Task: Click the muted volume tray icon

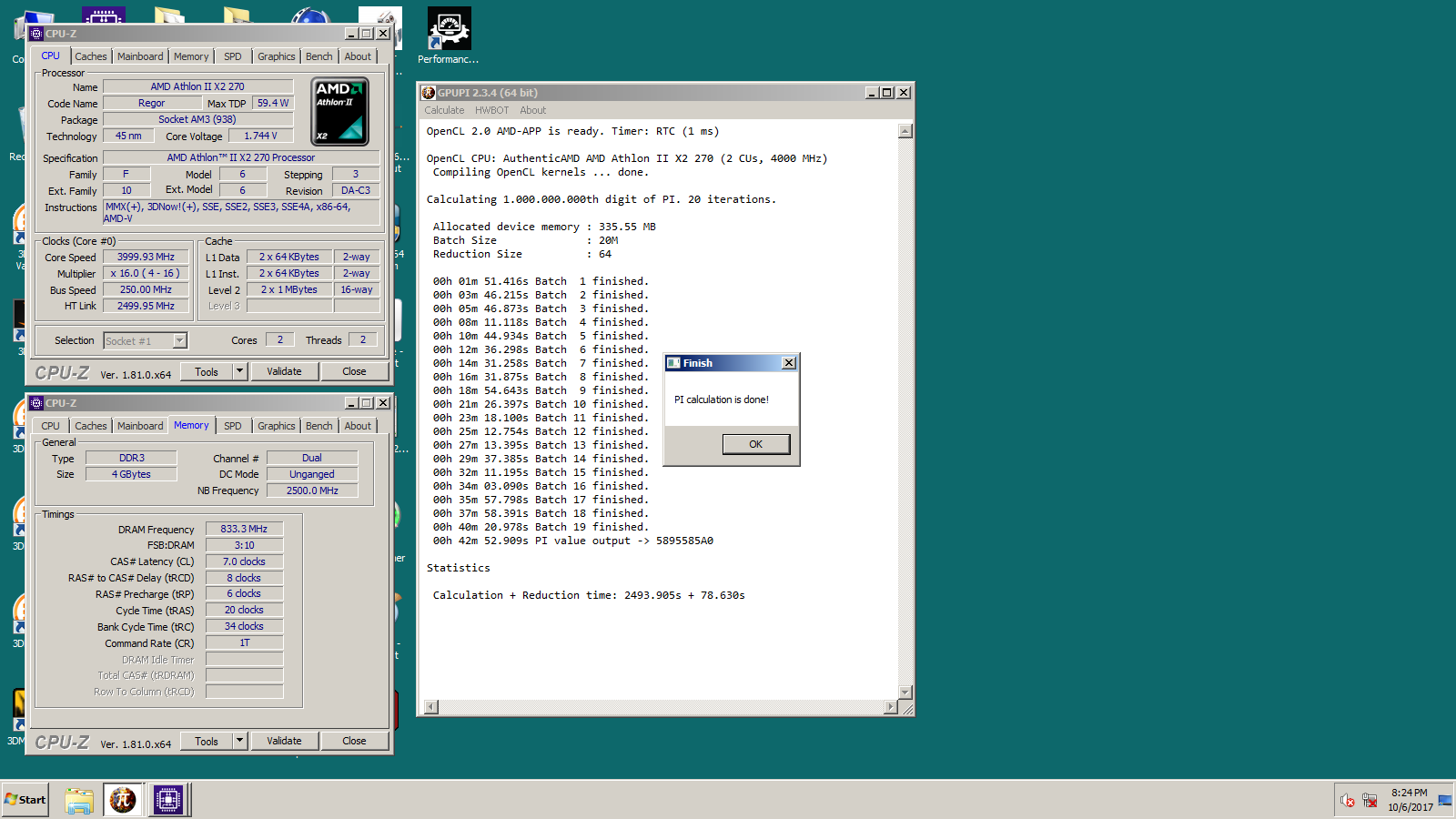Action: [1348, 801]
